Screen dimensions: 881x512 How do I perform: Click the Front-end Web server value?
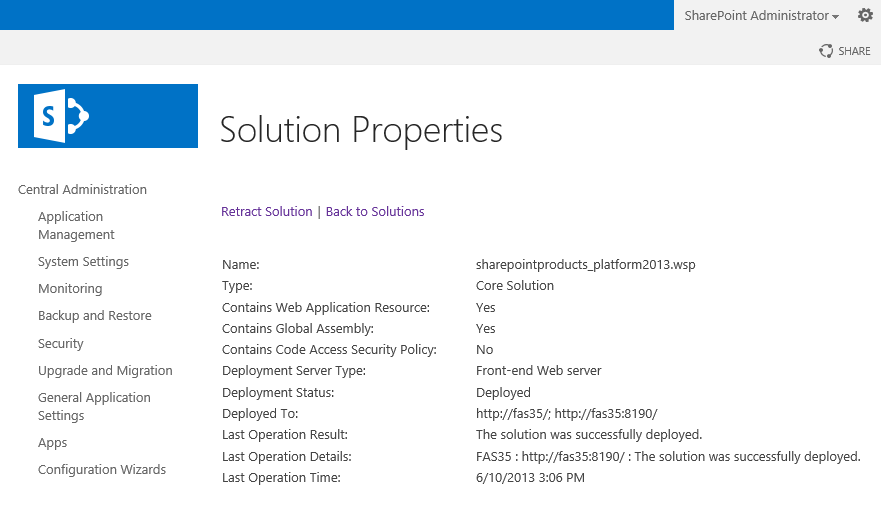(538, 371)
